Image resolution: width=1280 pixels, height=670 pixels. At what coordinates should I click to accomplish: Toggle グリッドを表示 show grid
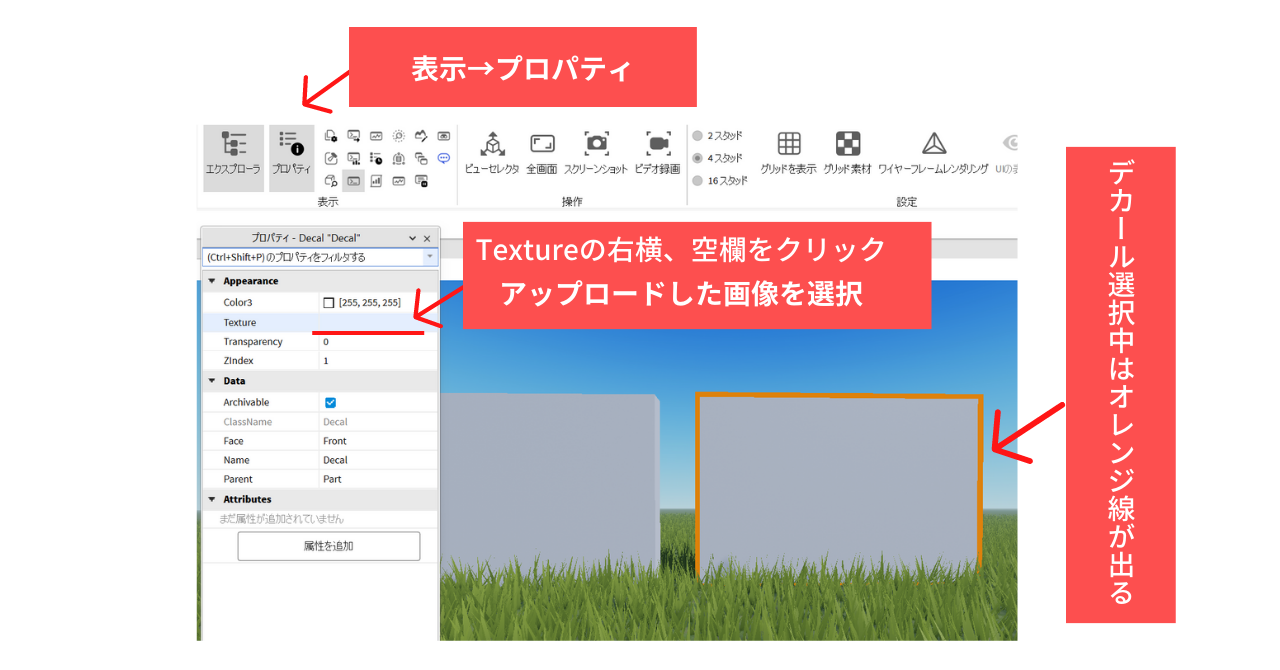788,153
